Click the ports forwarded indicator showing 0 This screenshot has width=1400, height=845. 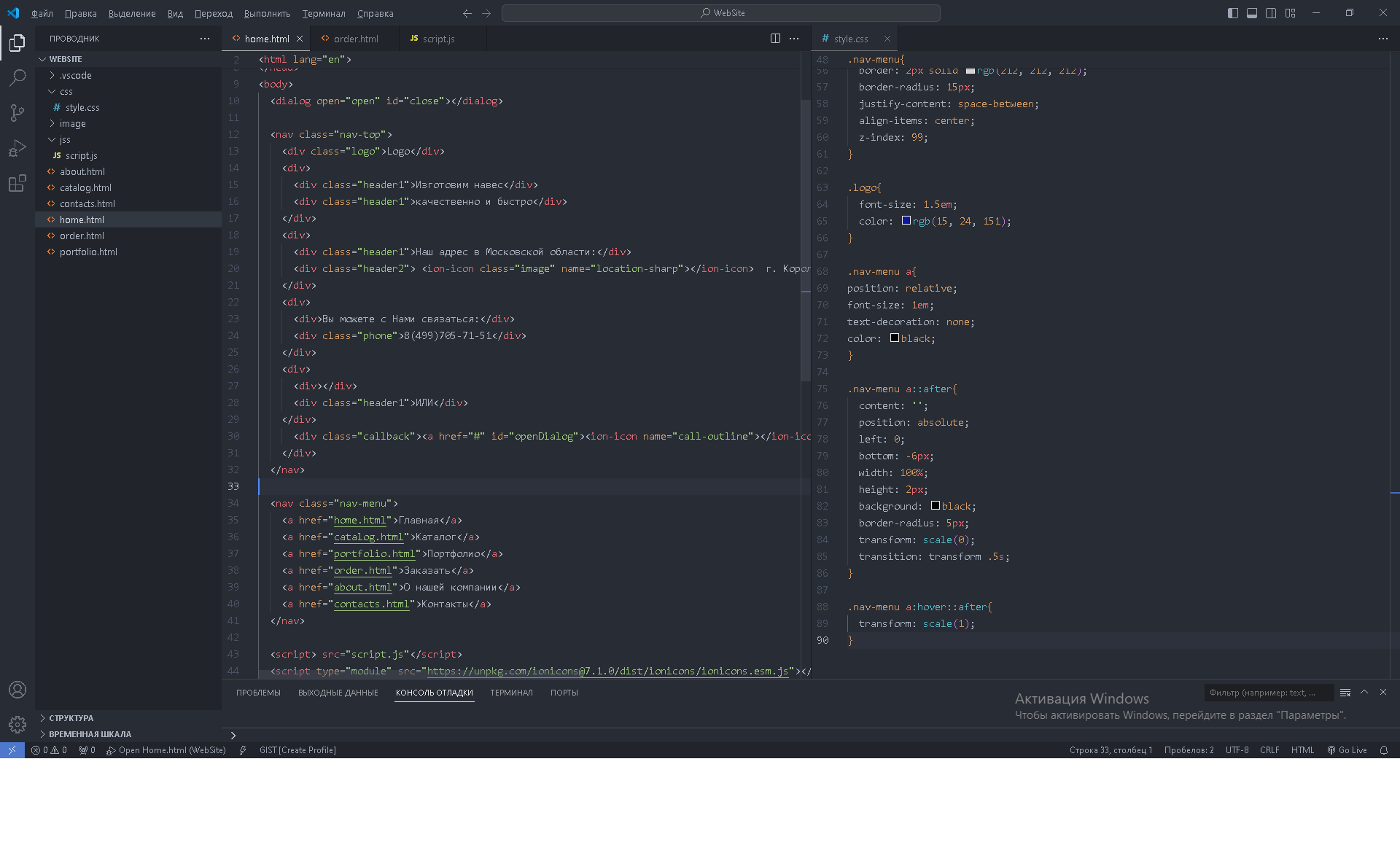tap(87, 750)
